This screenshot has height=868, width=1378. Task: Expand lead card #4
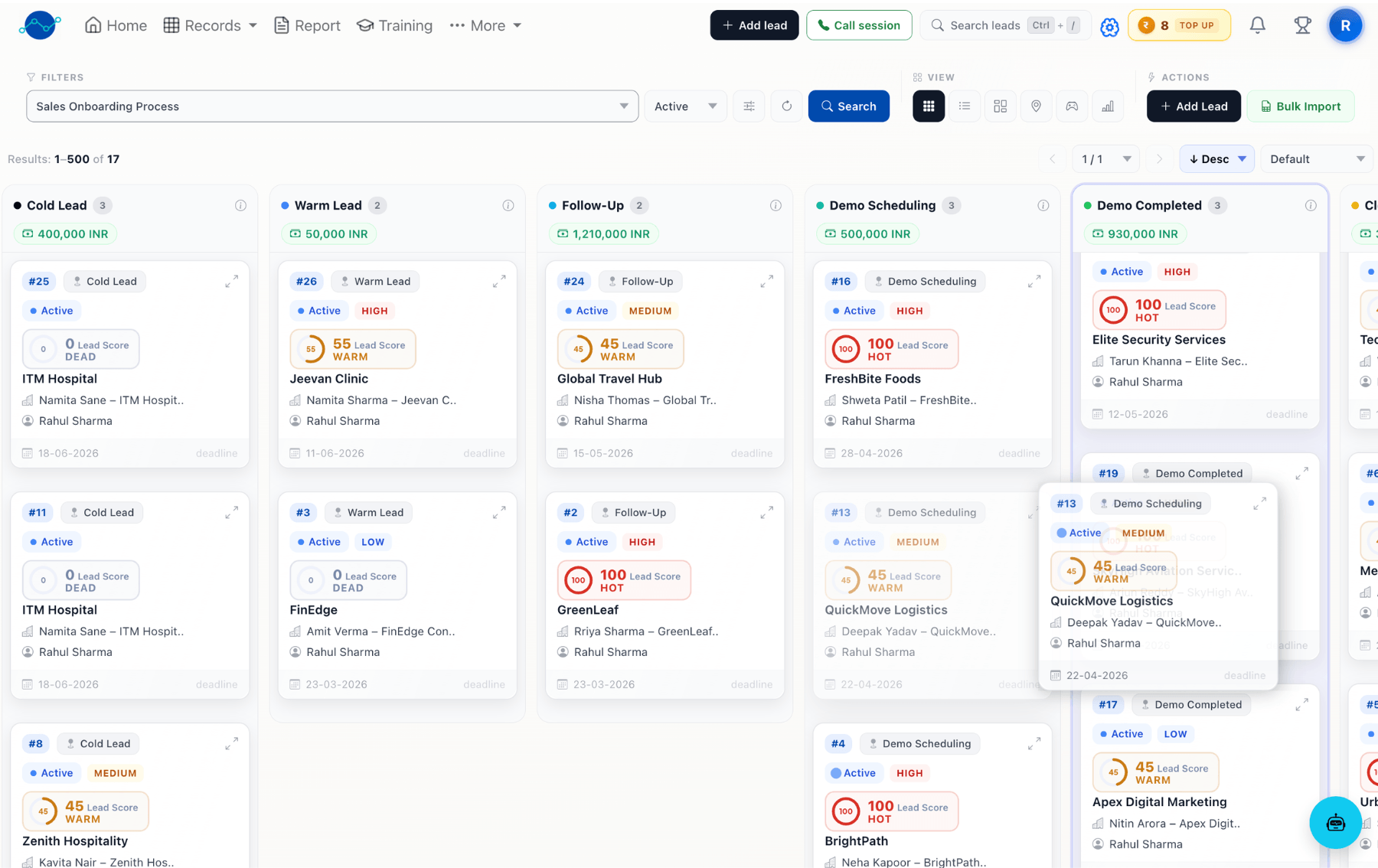[1034, 744]
